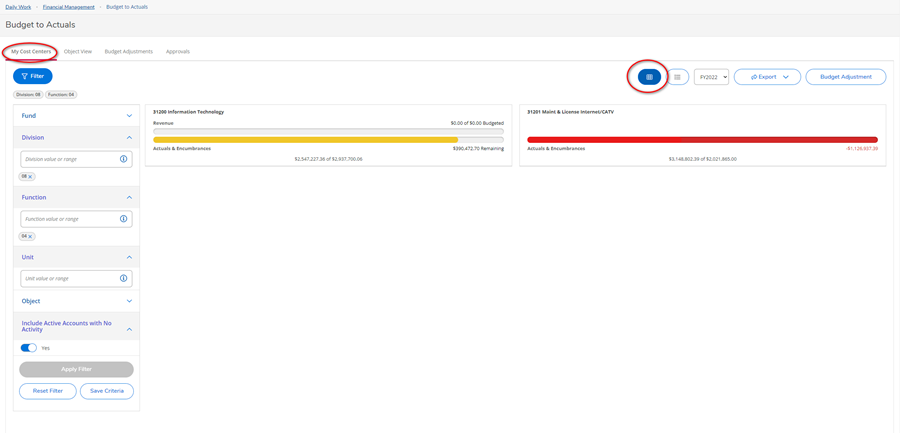Open the Export dropdown menu
The width and height of the screenshot is (900, 433).
click(767, 77)
